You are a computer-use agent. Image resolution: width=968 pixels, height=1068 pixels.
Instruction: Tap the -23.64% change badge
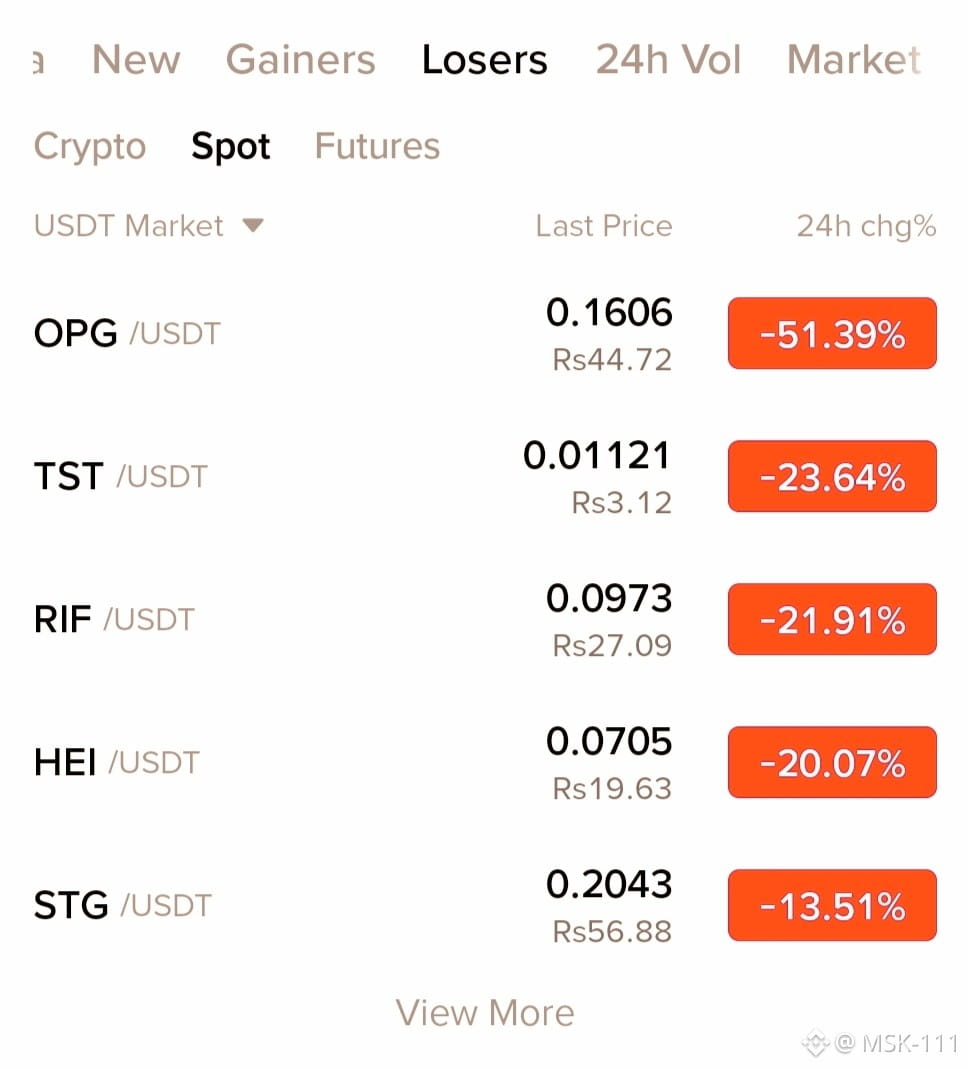click(x=832, y=476)
